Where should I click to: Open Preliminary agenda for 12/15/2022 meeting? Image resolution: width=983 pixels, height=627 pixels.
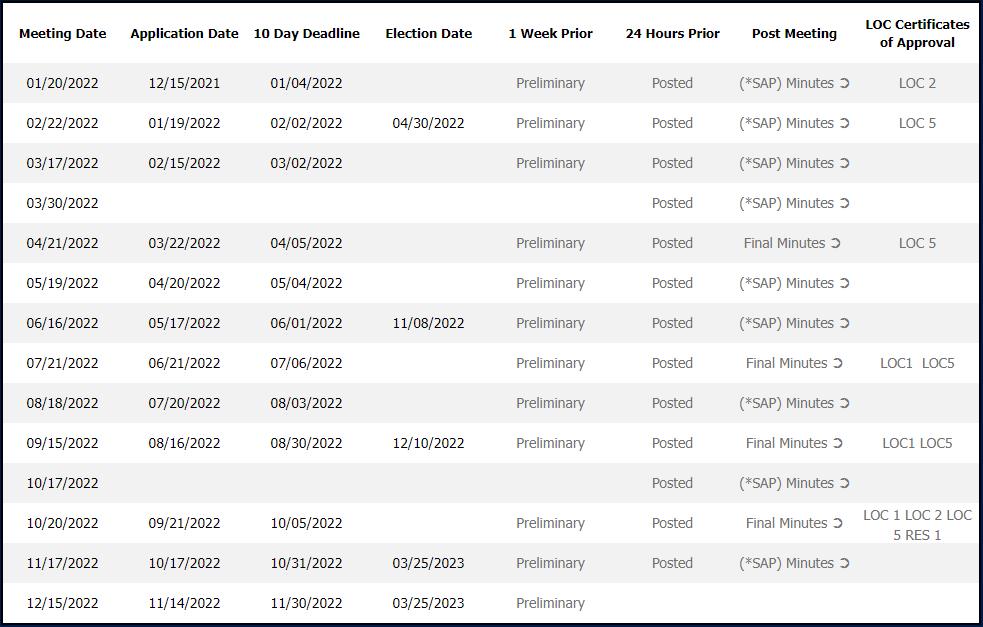(550, 603)
